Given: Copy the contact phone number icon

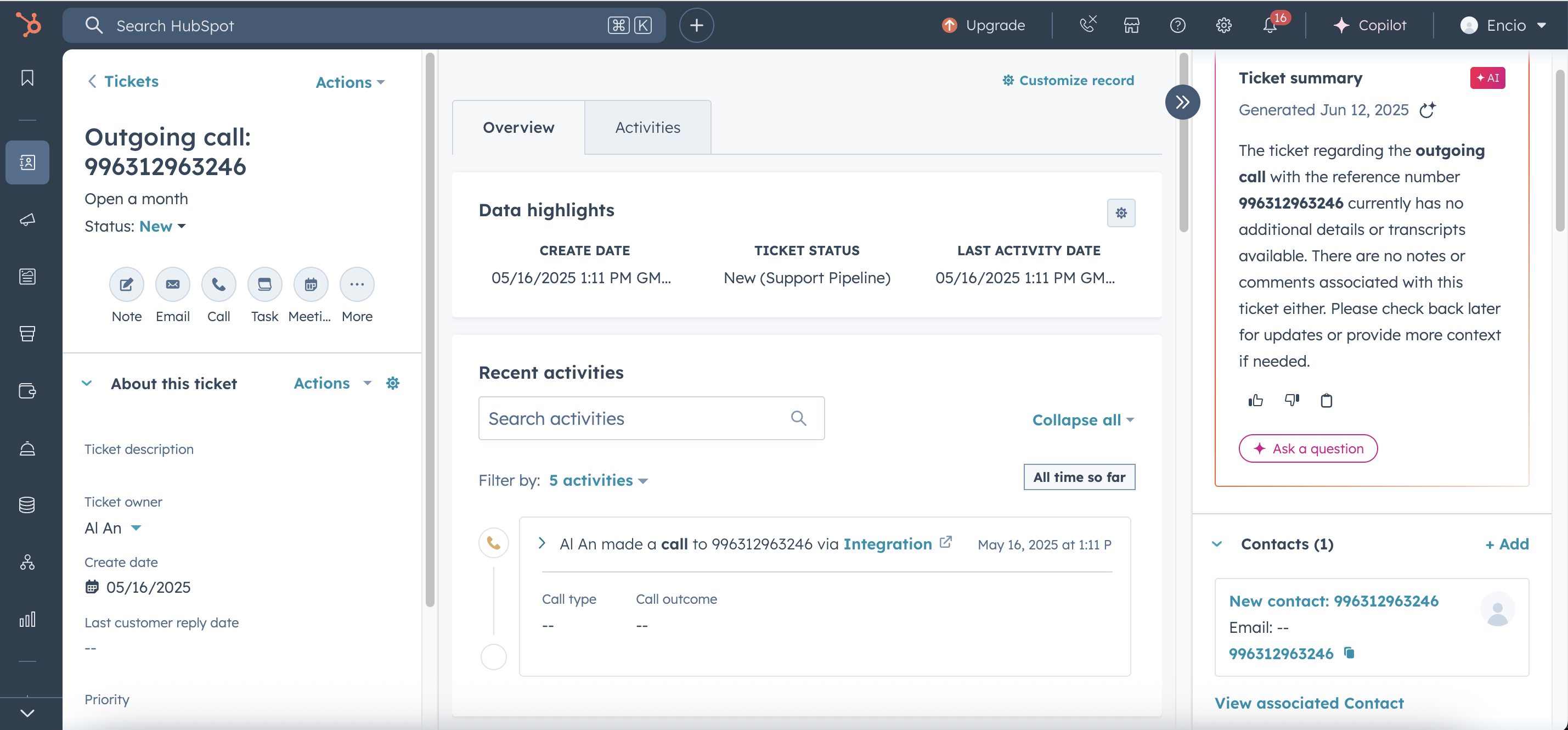Looking at the screenshot, I should coord(1350,653).
